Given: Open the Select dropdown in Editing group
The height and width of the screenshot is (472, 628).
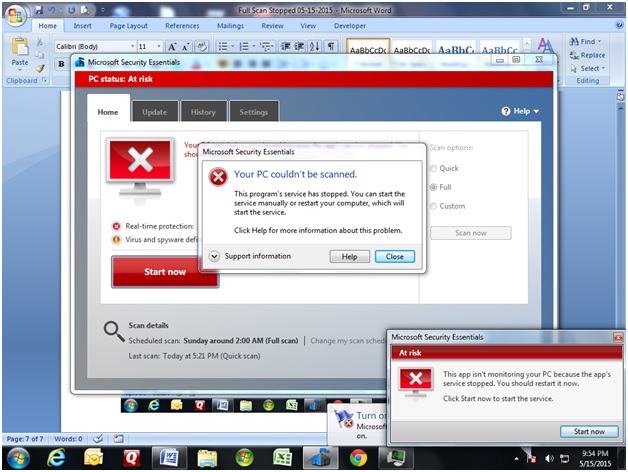Looking at the screenshot, I should (588, 69).
